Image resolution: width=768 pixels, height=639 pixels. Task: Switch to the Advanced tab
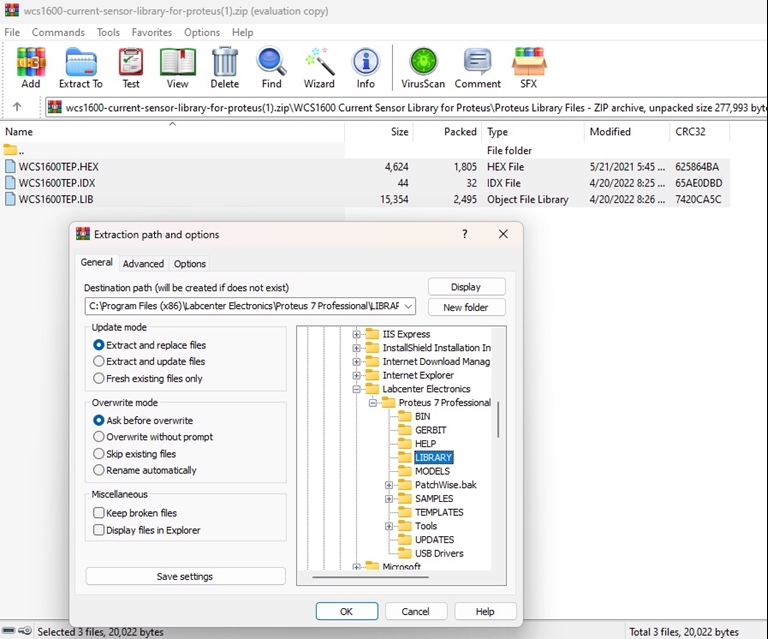point(143,264)
